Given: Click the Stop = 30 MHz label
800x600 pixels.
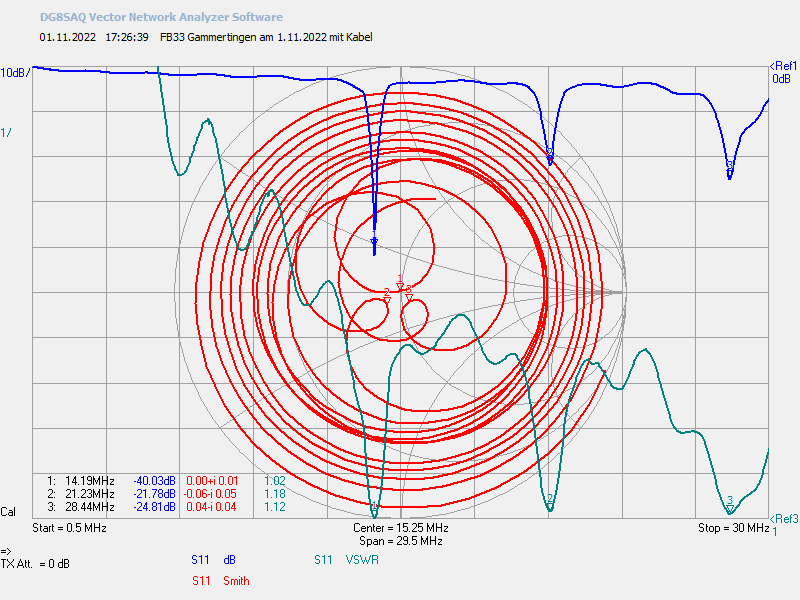Looking at the screenshot, I should click(x=733, y=528).
